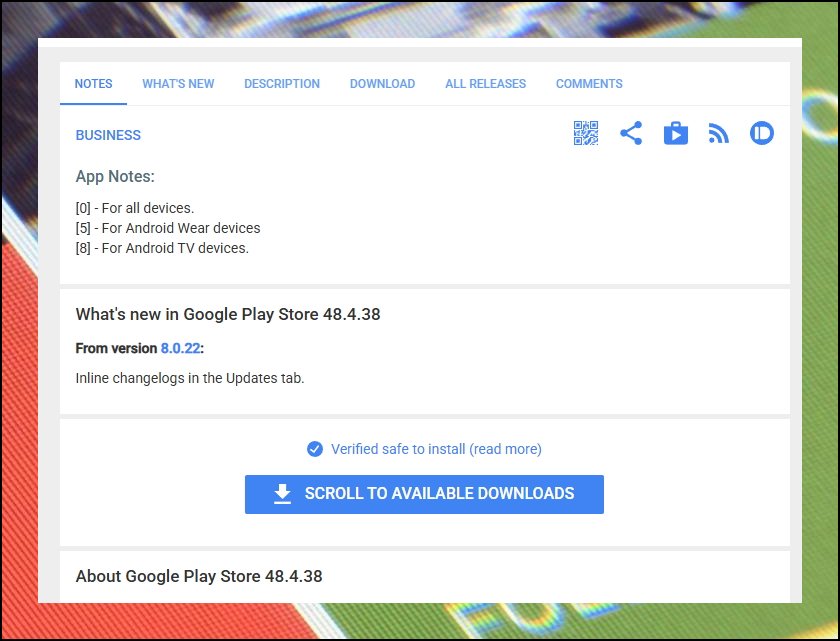This screenshot has height=641, width=840.
Task: Click the 'App Notes:' heading
Action: 115,176
